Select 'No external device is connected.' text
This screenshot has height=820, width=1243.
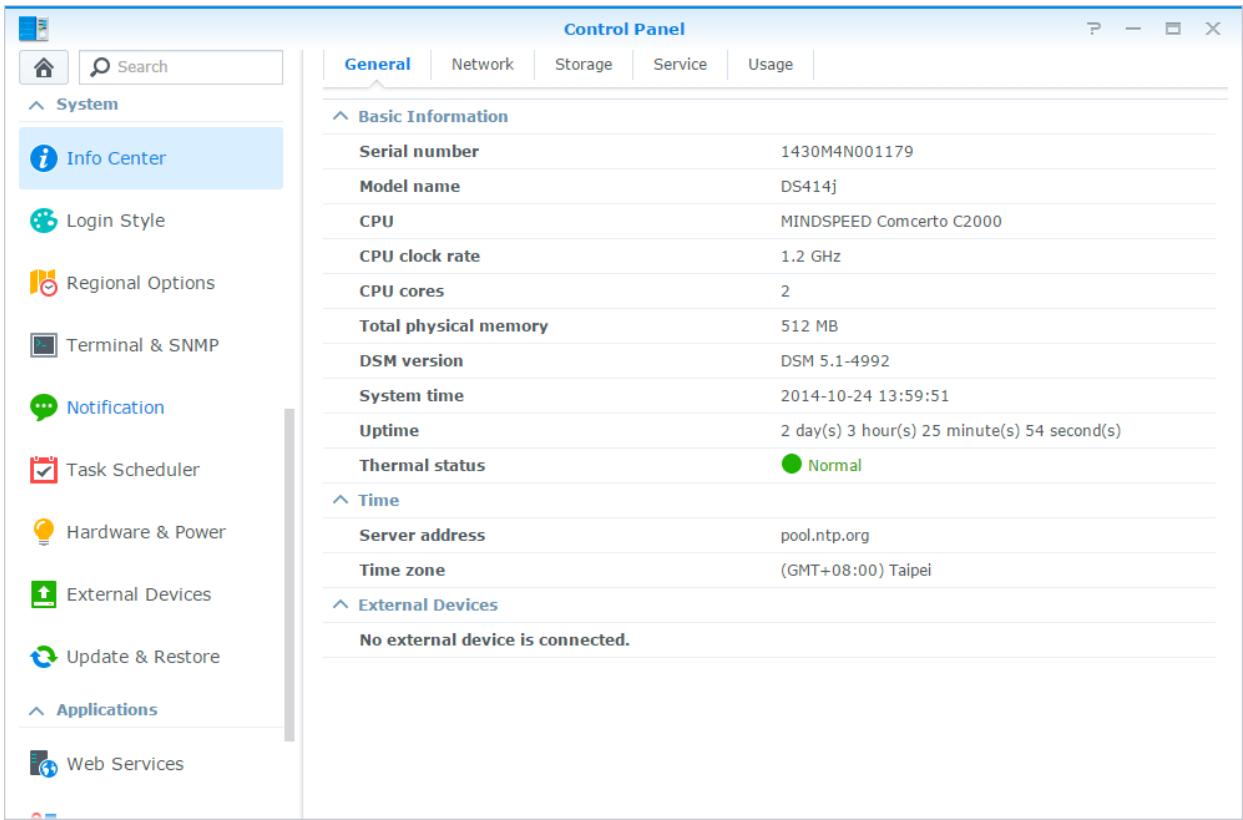coord(494,640)
